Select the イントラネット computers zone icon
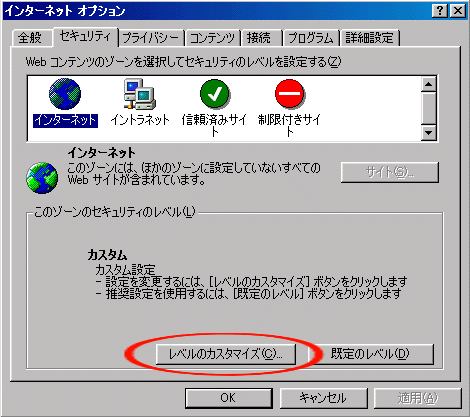The image size is (470, 417). click(140, 94)
